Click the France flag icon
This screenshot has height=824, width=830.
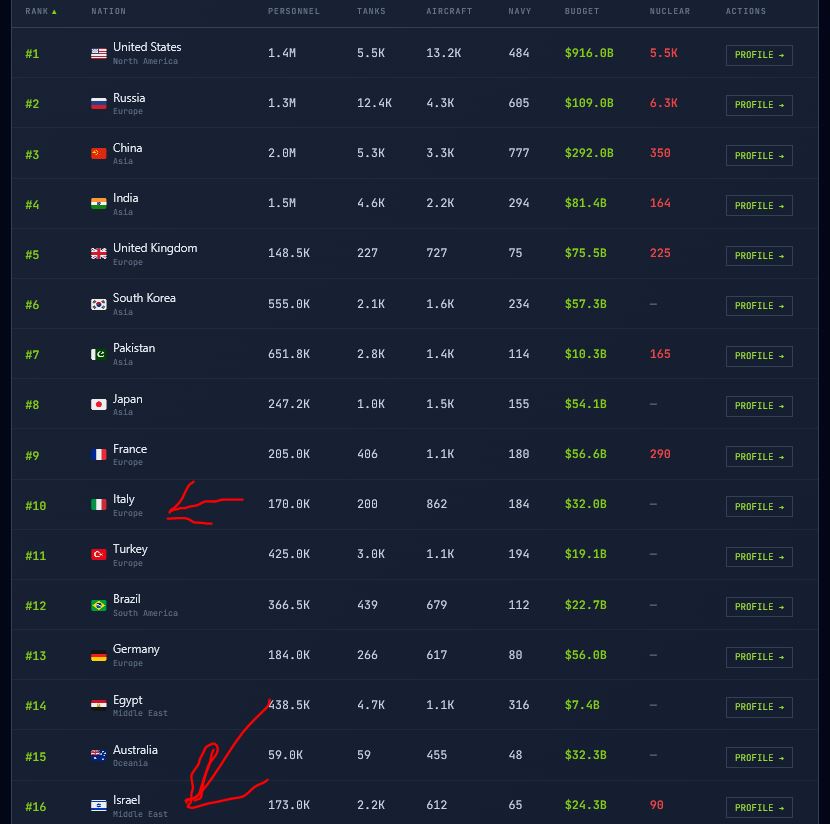[98, 455]
